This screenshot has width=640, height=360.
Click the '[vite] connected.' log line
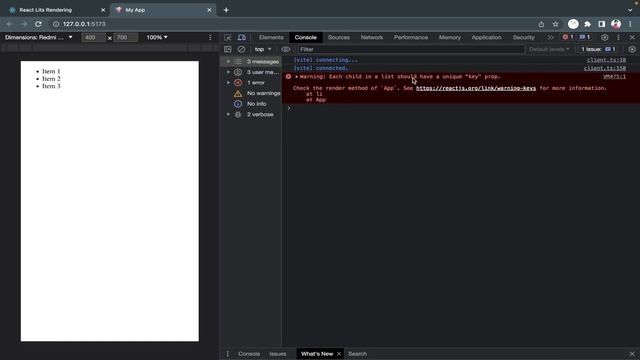320,68
